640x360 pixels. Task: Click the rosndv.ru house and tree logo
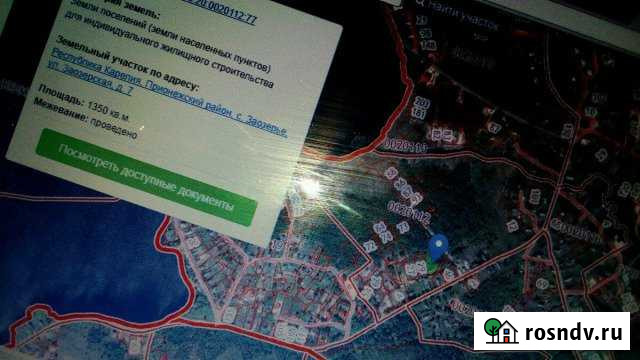pyautogui.click(x=501, y=331)
